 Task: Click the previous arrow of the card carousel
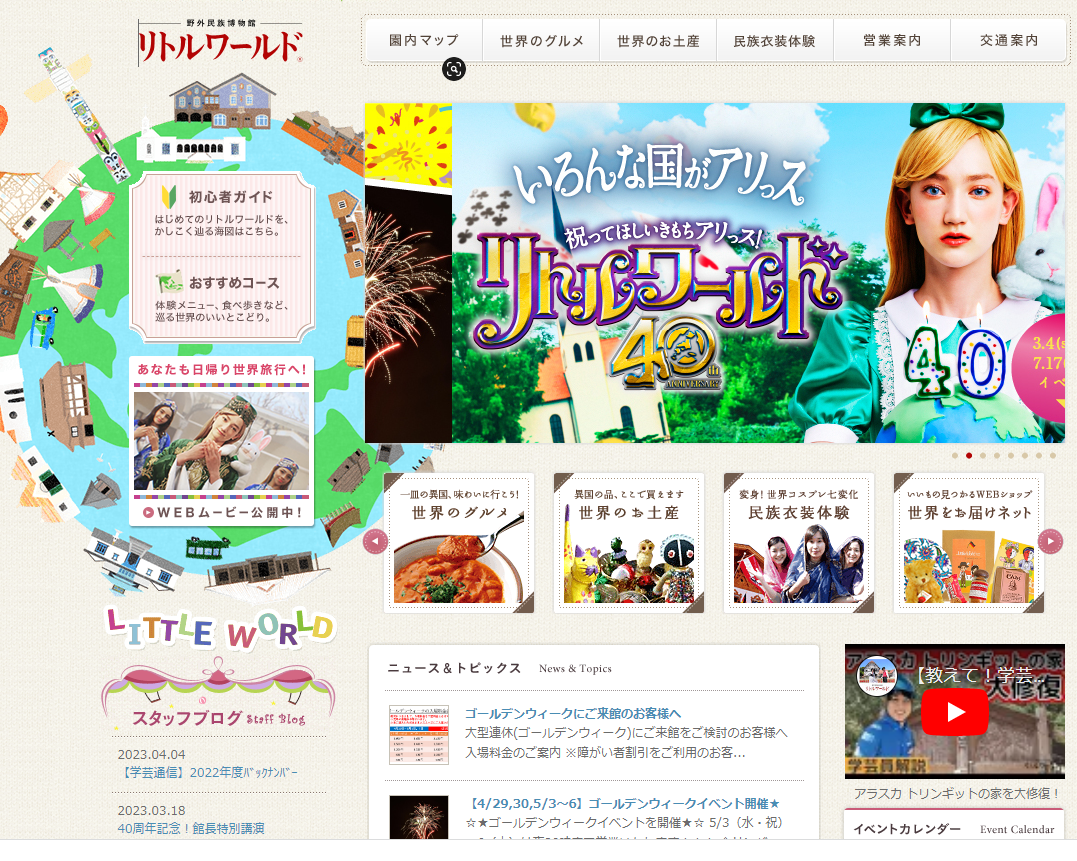(x=375, y=542)
